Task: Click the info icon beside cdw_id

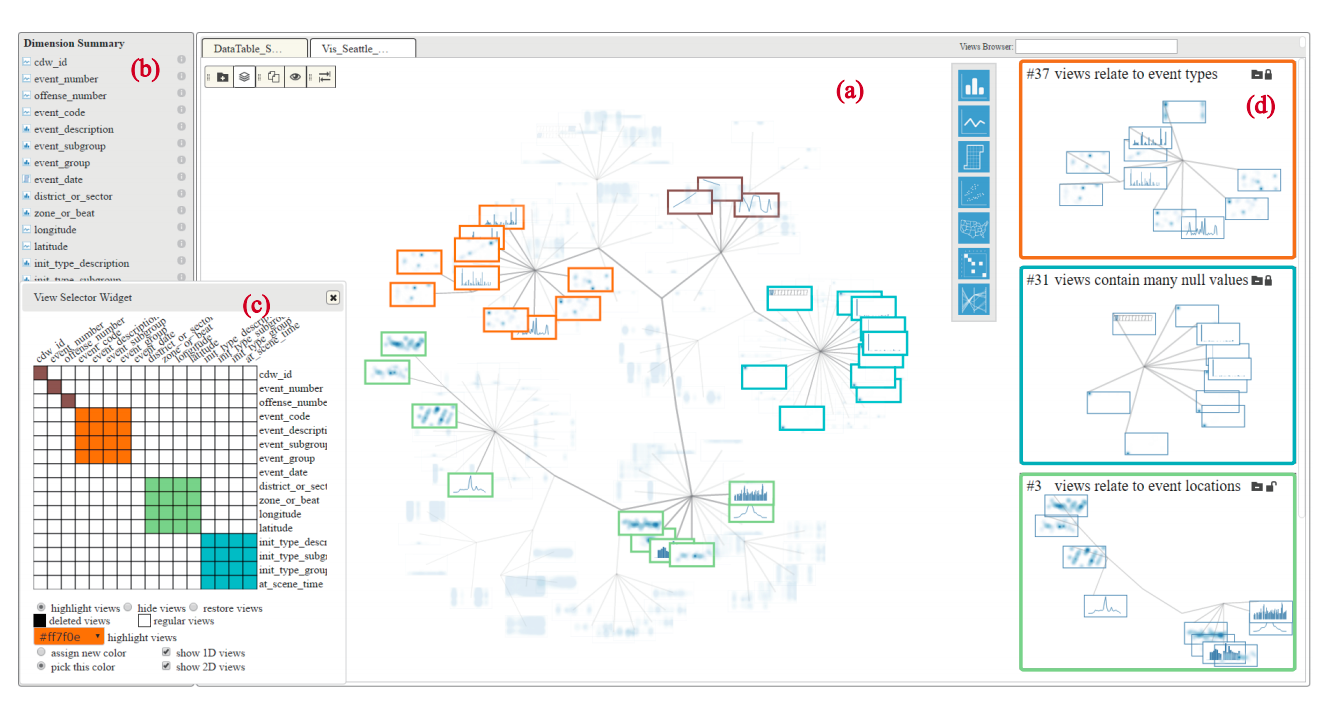Action: coord(182,61)
